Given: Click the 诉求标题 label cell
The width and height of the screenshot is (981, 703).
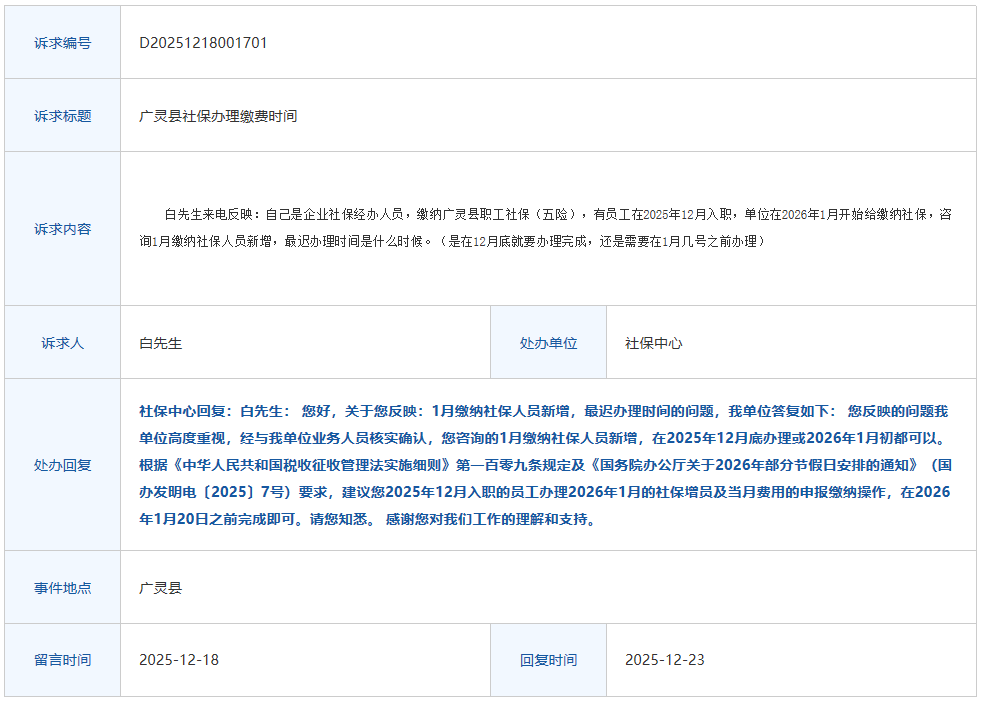Looking at the screenshot, I should [62, 116].
